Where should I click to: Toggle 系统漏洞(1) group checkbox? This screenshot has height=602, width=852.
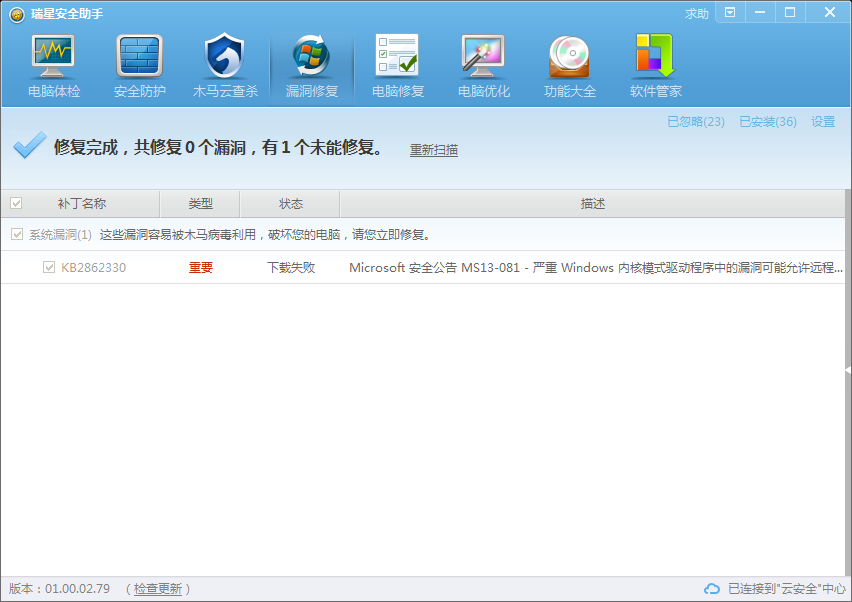click(x=17, y=234)
